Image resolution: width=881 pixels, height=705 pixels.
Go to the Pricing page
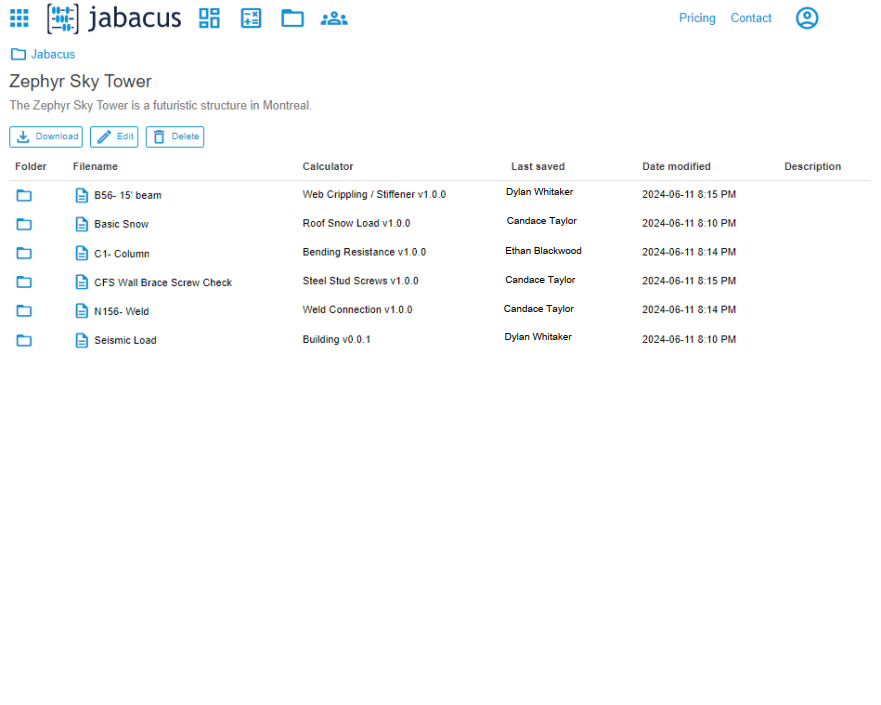pyautogui.click(x=697, y=18)
